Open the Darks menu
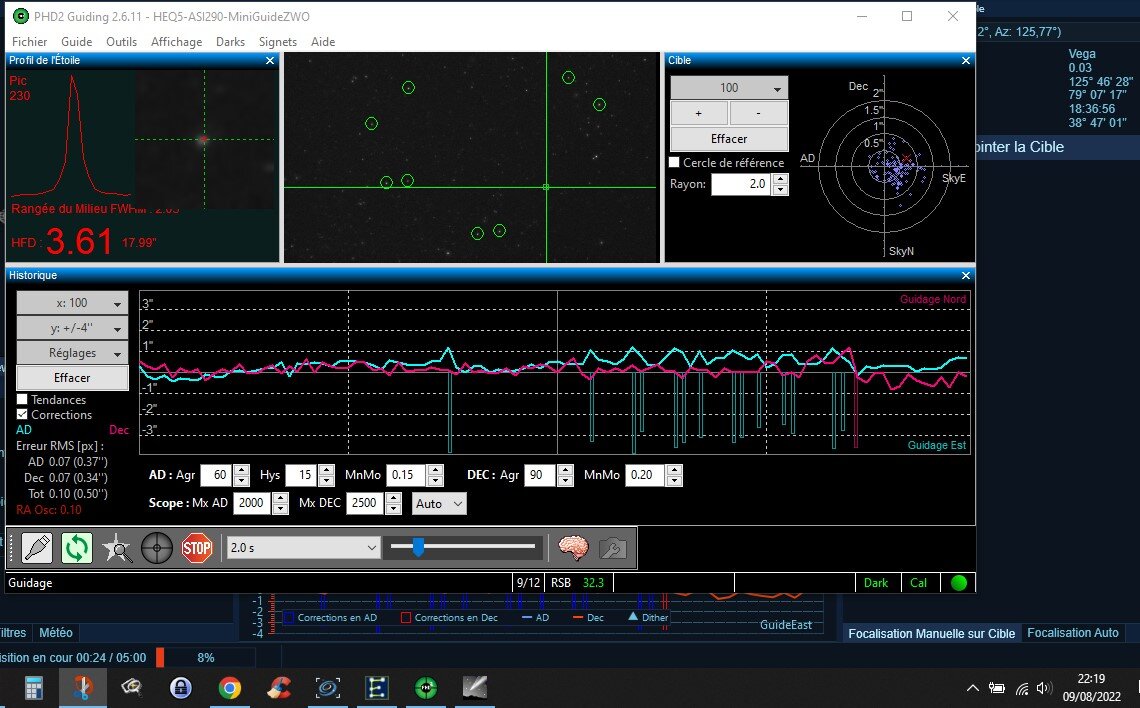Screen dimensions: 1140x708 230,42
